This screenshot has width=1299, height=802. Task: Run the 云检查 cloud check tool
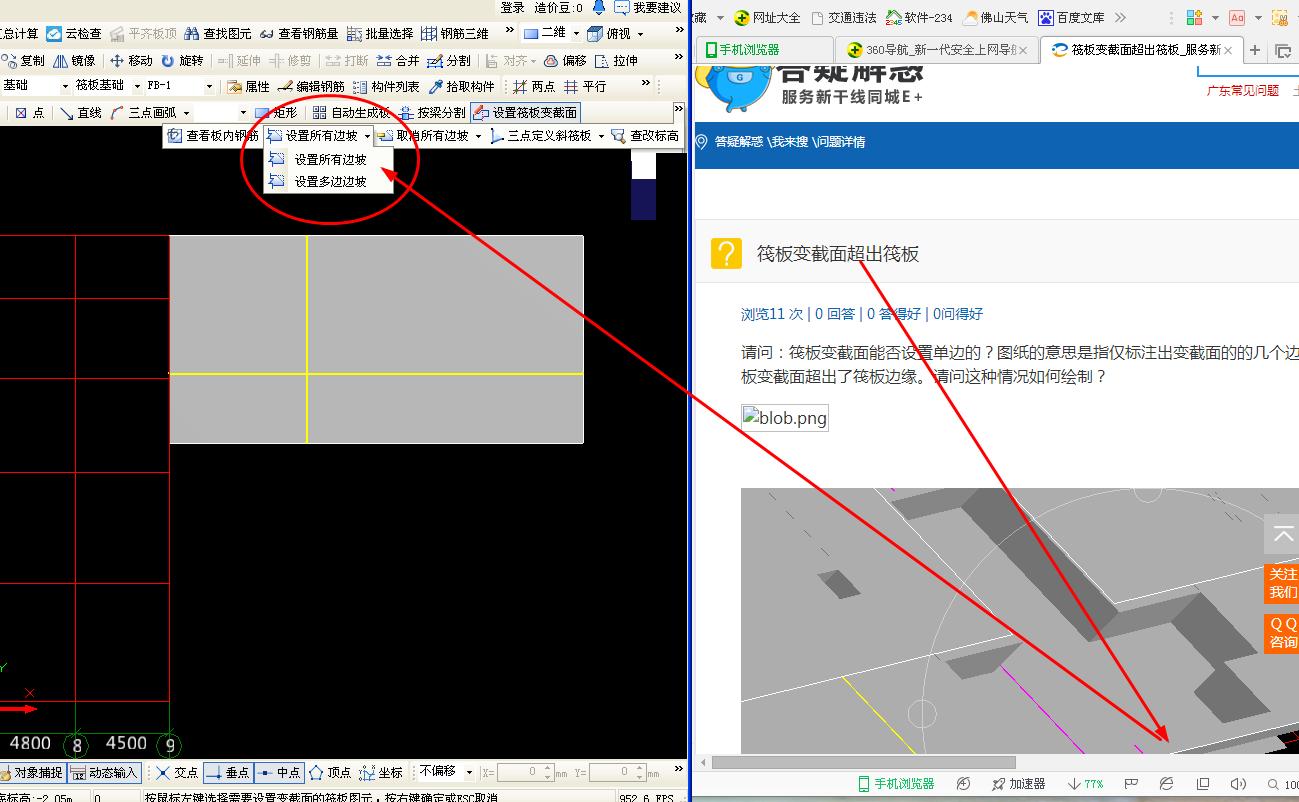pyautogui.click(x=75, y=34)
